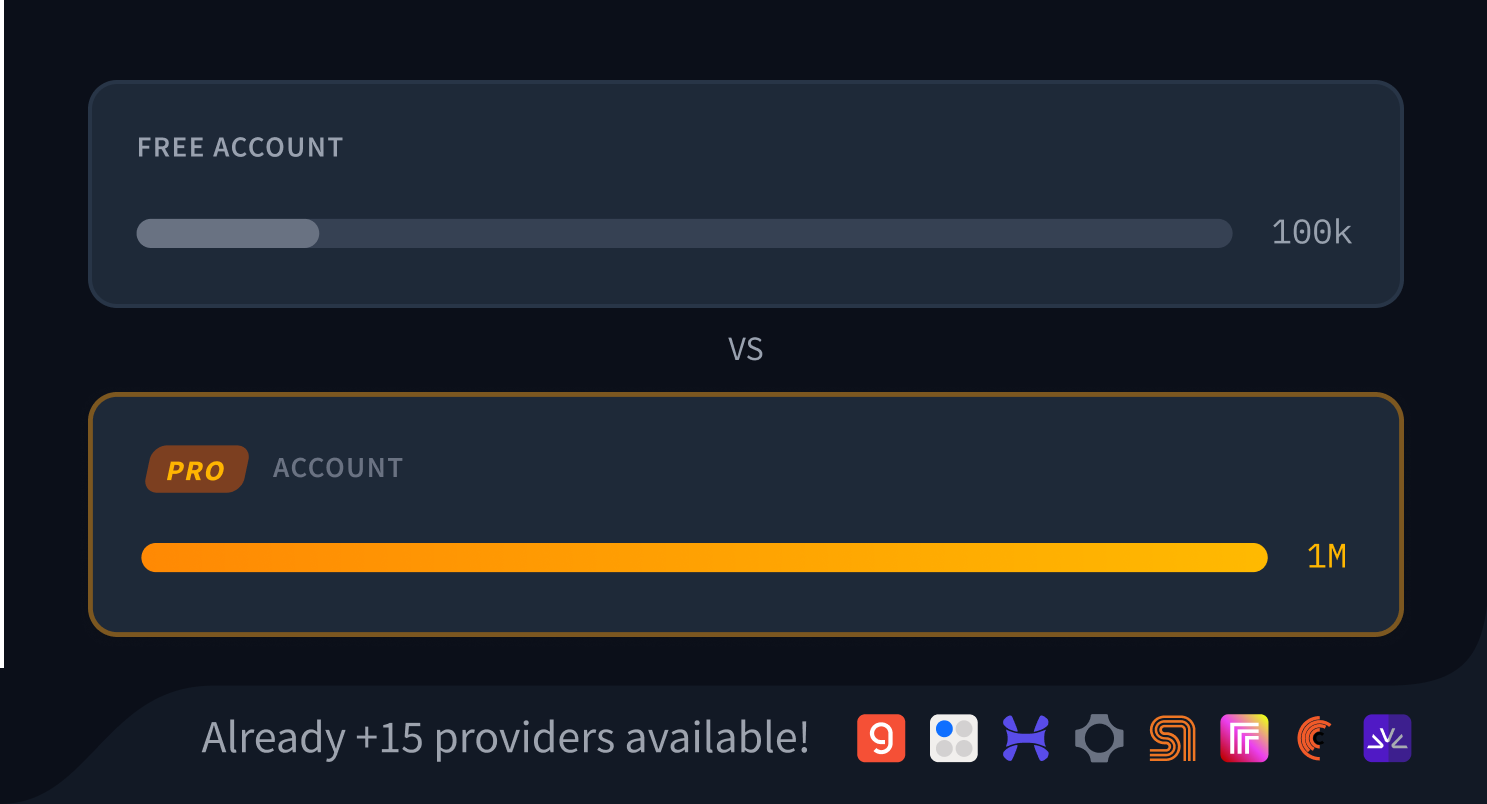The image size is (1487, 804).
Task: Click the gray gear-shaped provider icon
Action: coord(1098,738)
